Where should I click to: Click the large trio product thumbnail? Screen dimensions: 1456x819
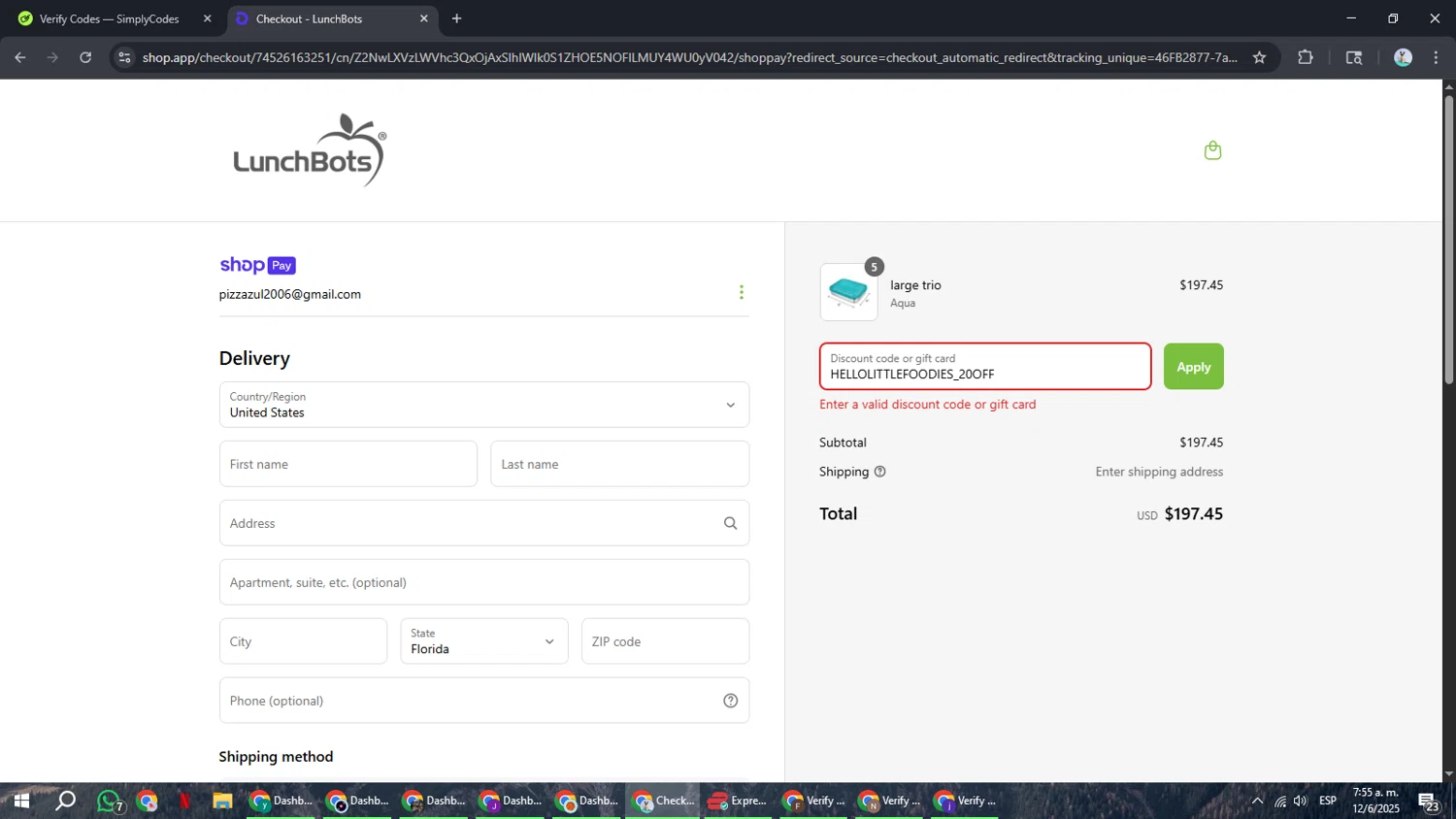tap(848, 292)
